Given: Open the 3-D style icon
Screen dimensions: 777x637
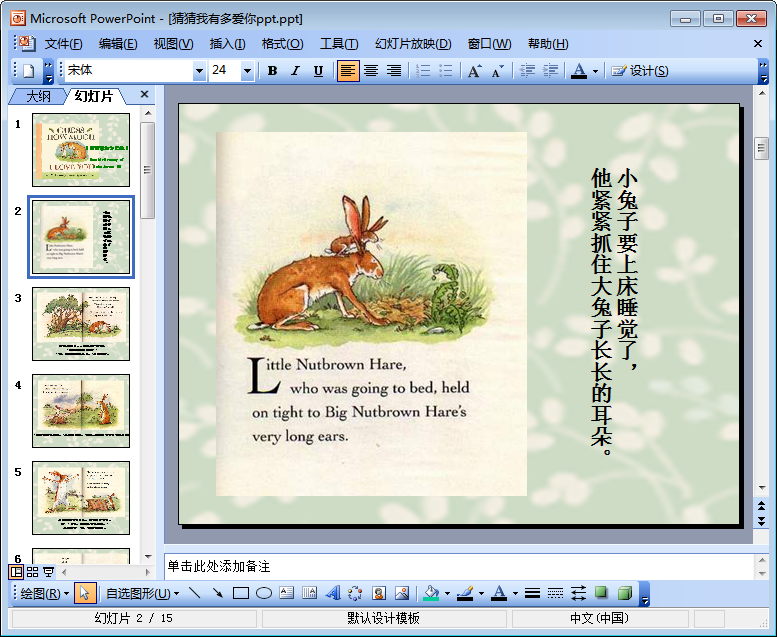Looking at the screenshot, I should point(625,593).
